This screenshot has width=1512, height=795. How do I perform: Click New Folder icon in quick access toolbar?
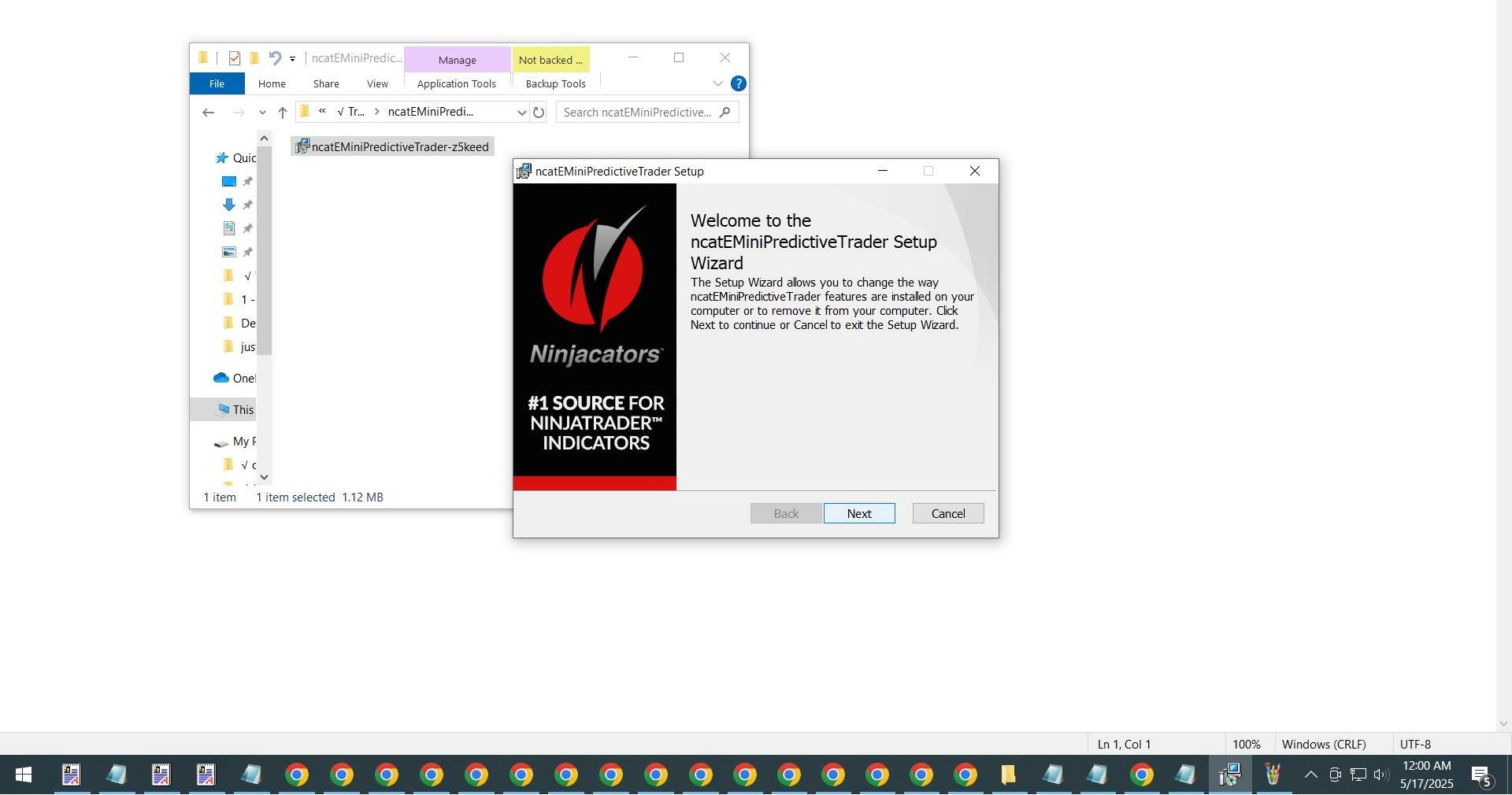[254, 58]
